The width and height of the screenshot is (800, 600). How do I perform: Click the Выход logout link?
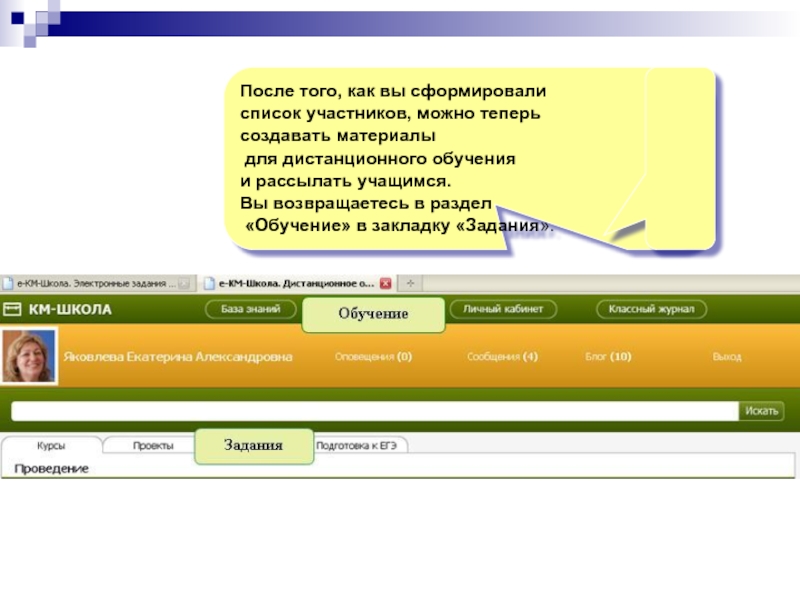coord(727,357)
